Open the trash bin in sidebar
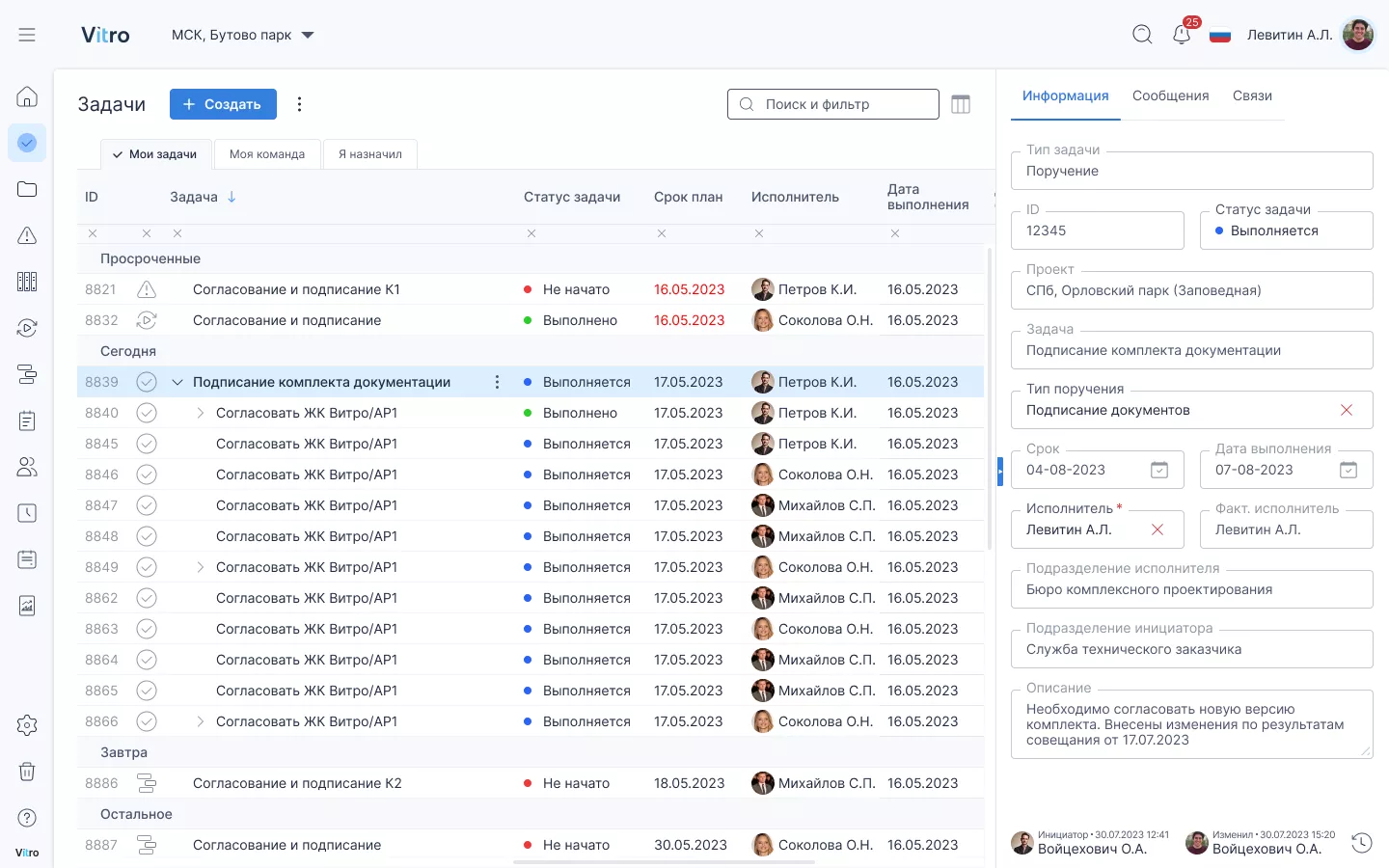The height and width of the screenshot is (868, 1389). 27,772
